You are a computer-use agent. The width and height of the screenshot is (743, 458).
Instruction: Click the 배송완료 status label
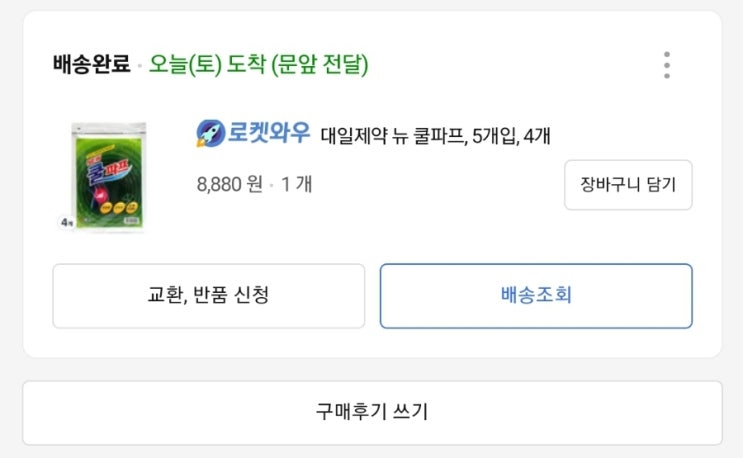92,66
